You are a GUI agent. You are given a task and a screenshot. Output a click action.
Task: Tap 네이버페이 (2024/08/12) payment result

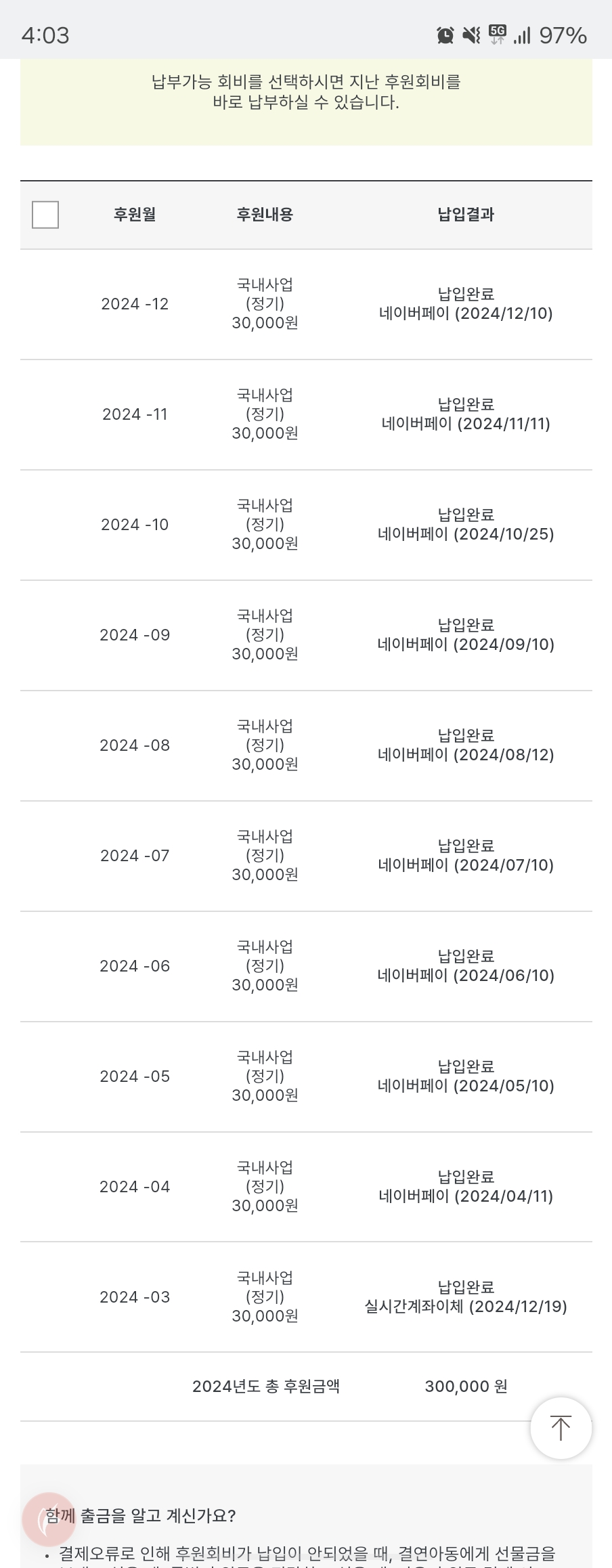tap(466, 755)
